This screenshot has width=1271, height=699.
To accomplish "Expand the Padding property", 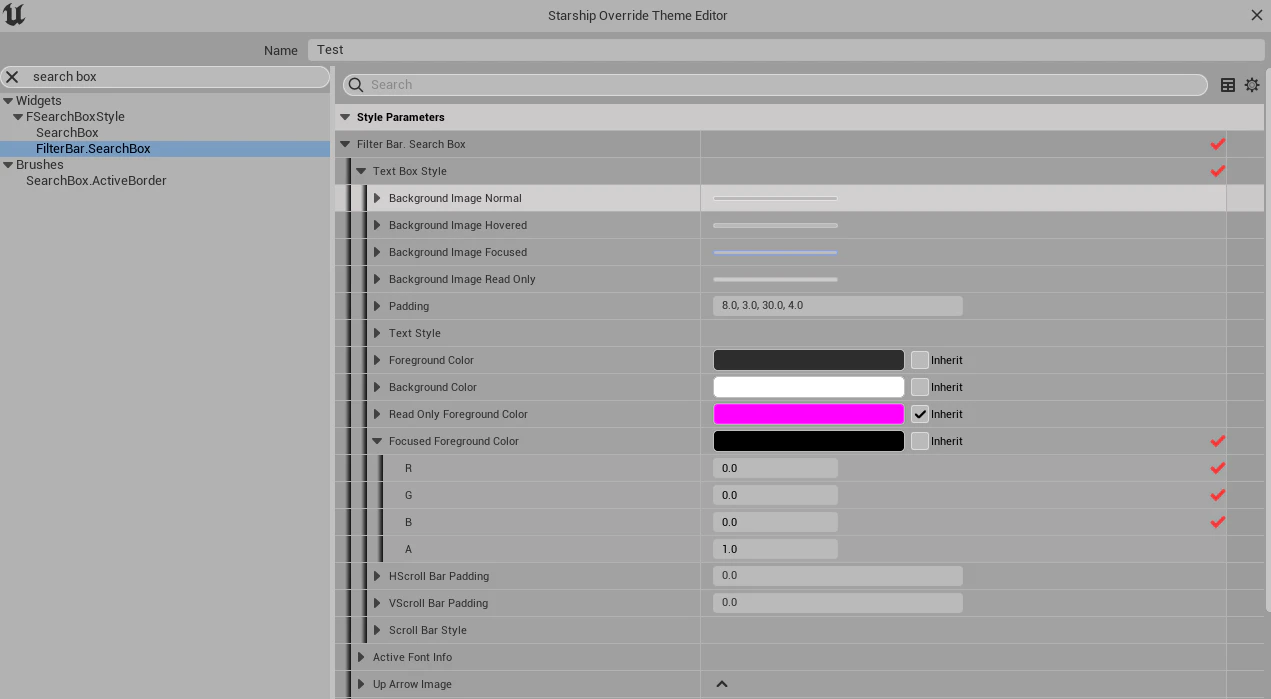I will coord(377,306).
